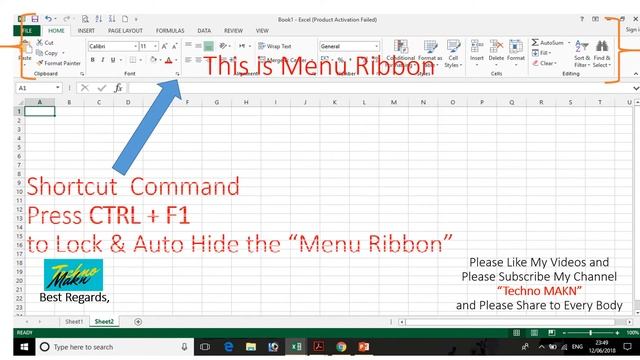The height and width of the screenshot is (360, 640).
Task: Open the Orientation text rotation tool
Action: (223, 46)
